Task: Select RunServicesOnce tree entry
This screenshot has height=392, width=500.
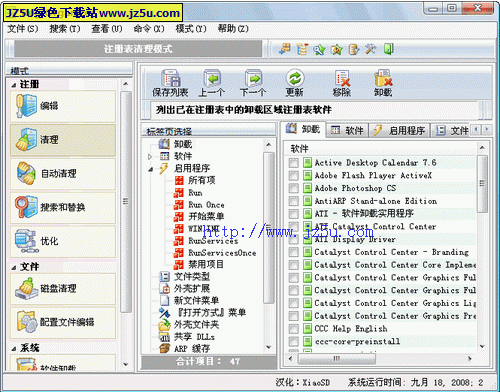Action: click(222, 253)
